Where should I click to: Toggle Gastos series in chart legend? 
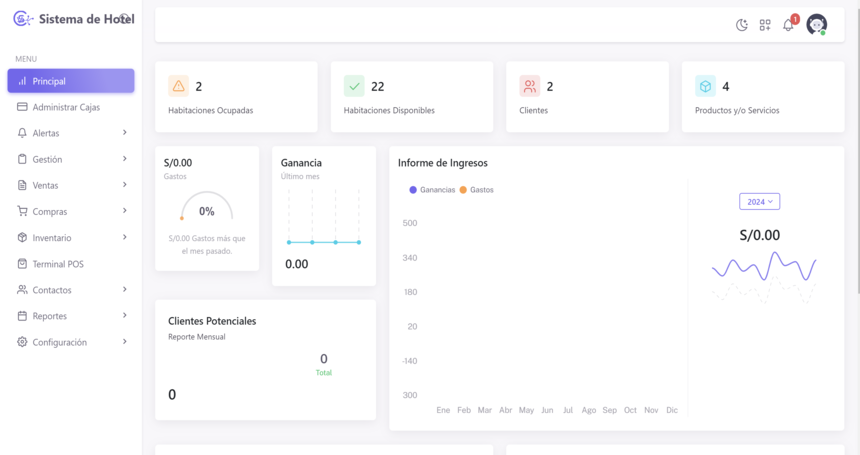[477, 190]
